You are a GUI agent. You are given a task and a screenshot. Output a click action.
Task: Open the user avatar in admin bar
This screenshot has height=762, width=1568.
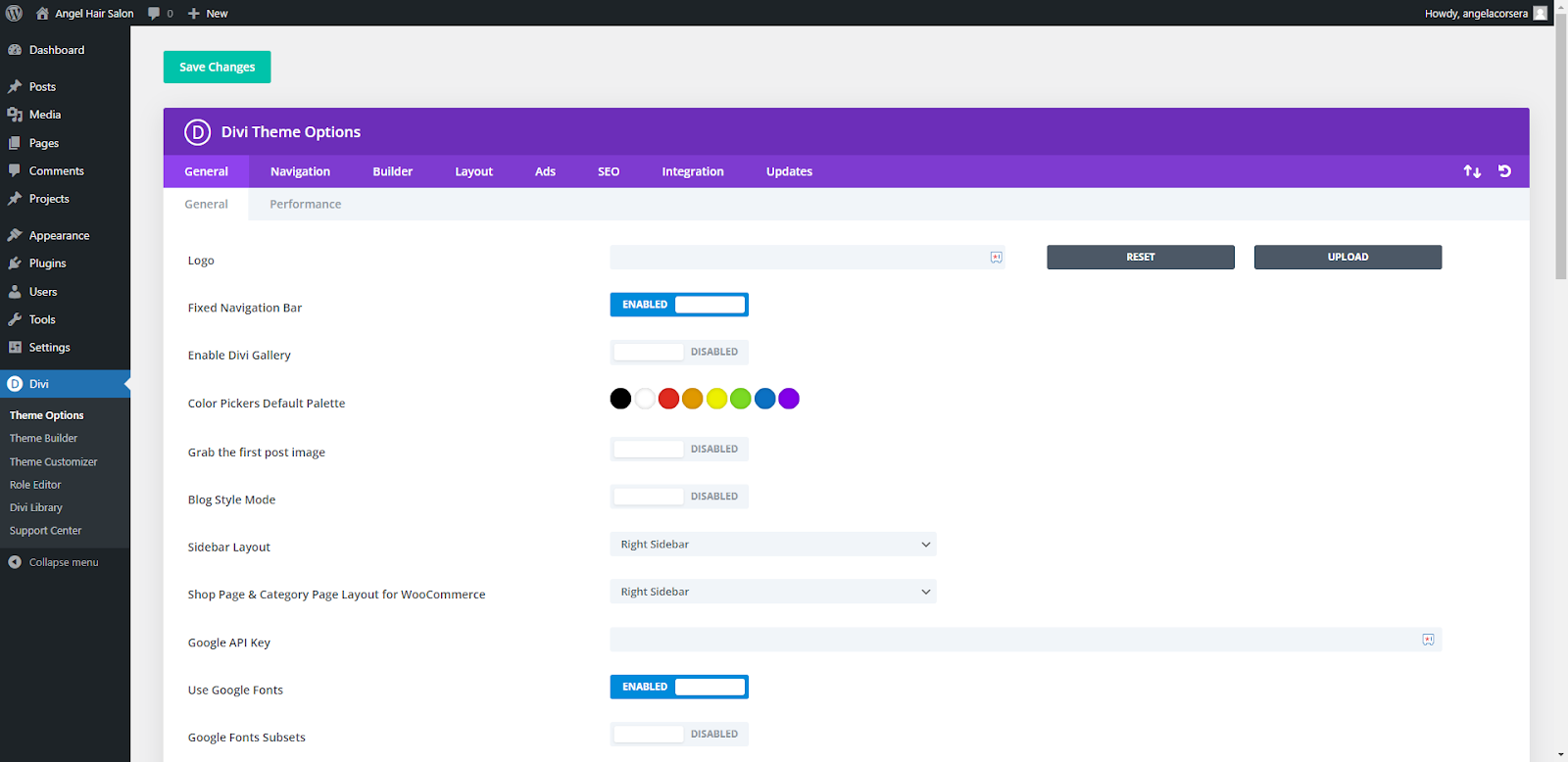point(1541,14)
